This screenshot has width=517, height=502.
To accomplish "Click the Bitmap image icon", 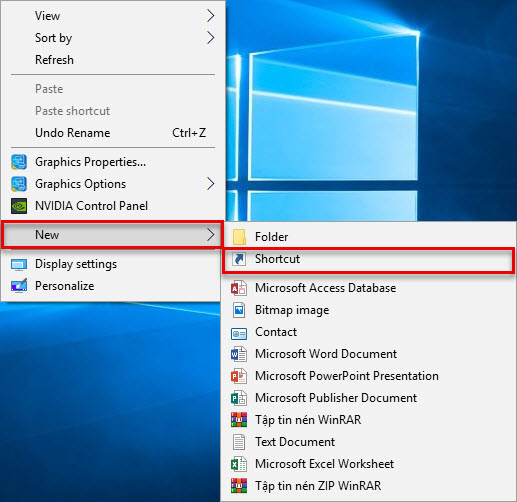I will 239,310.
